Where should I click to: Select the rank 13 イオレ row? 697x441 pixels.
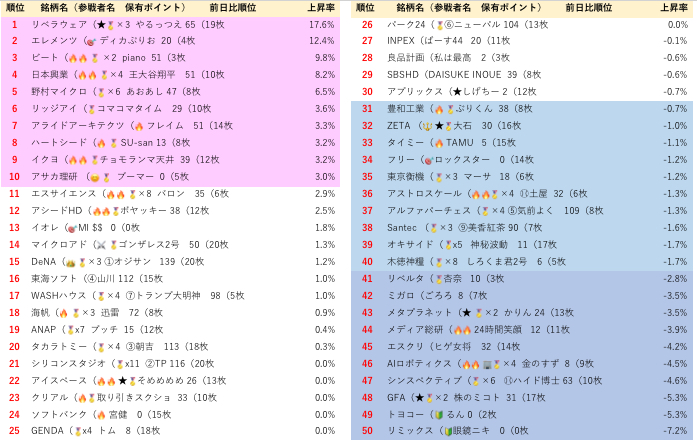click(x=171, y=228)
